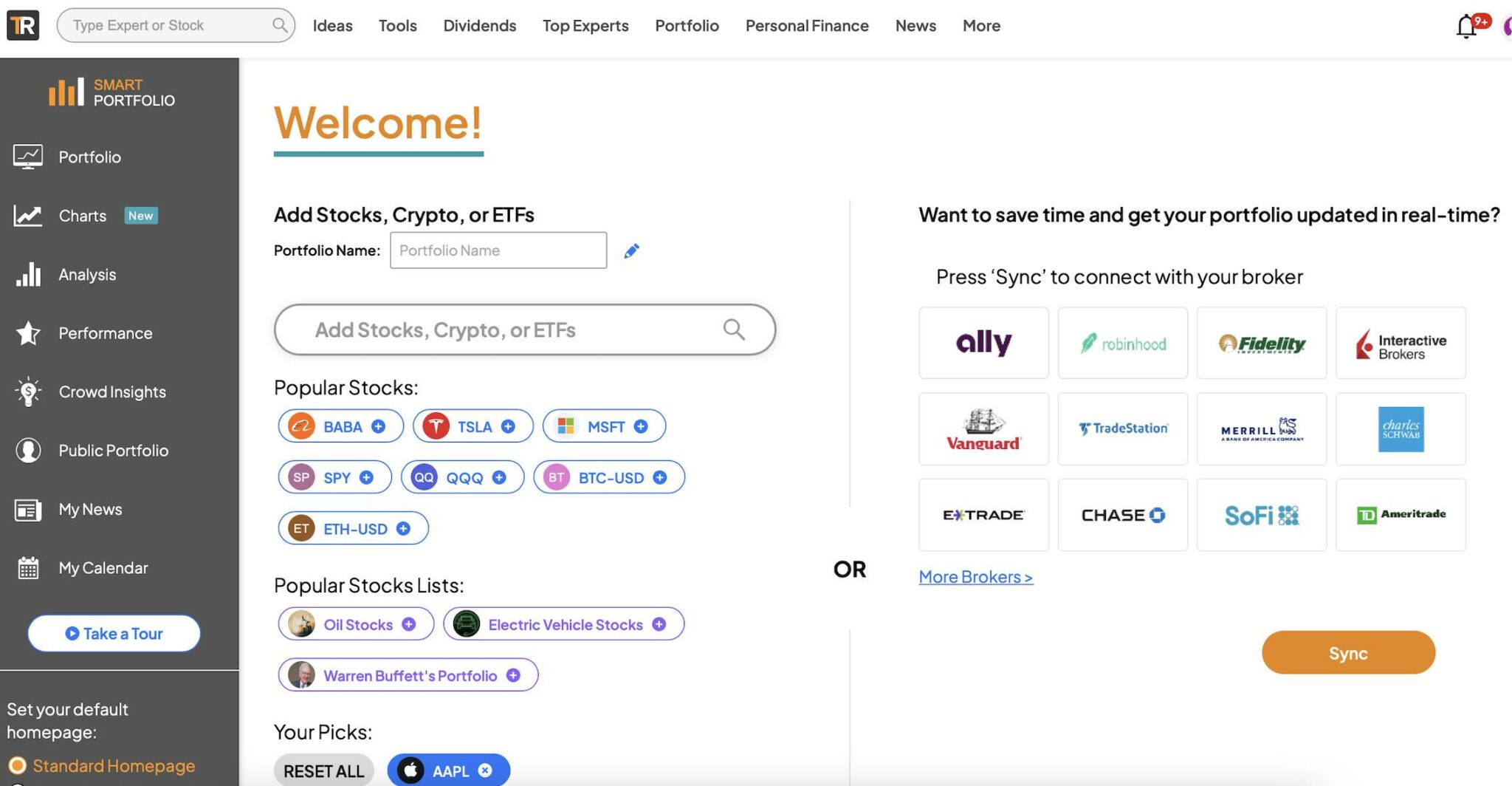Click the pencil edit icon for portfolio name

click(631, 251)
